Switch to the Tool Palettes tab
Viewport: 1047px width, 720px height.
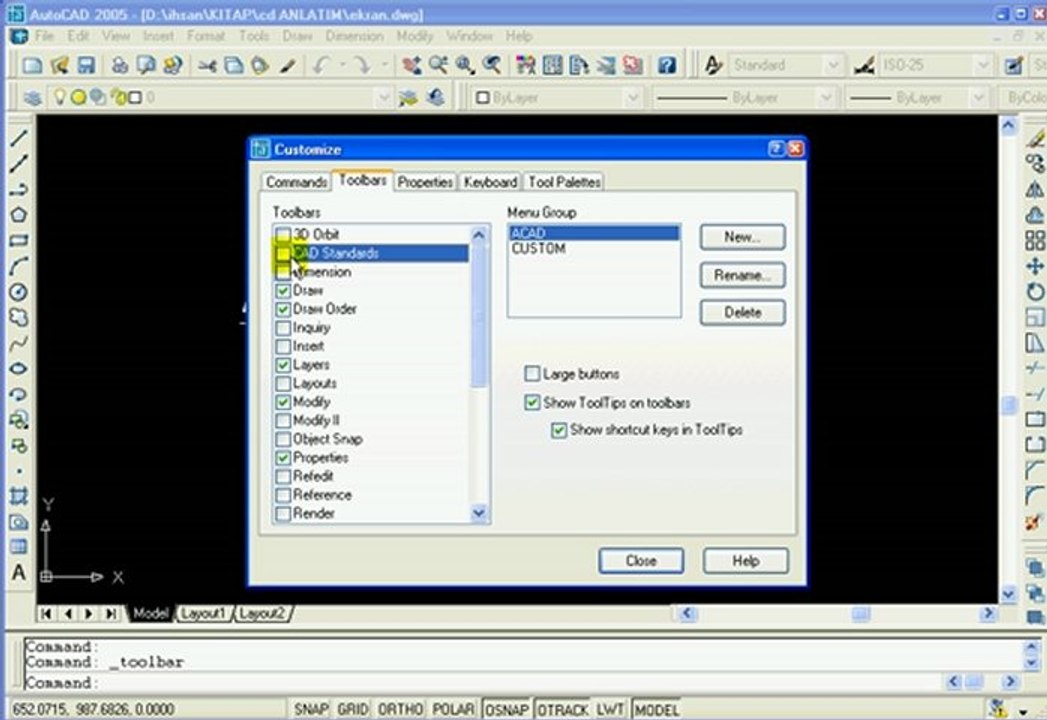coord(564,182)
